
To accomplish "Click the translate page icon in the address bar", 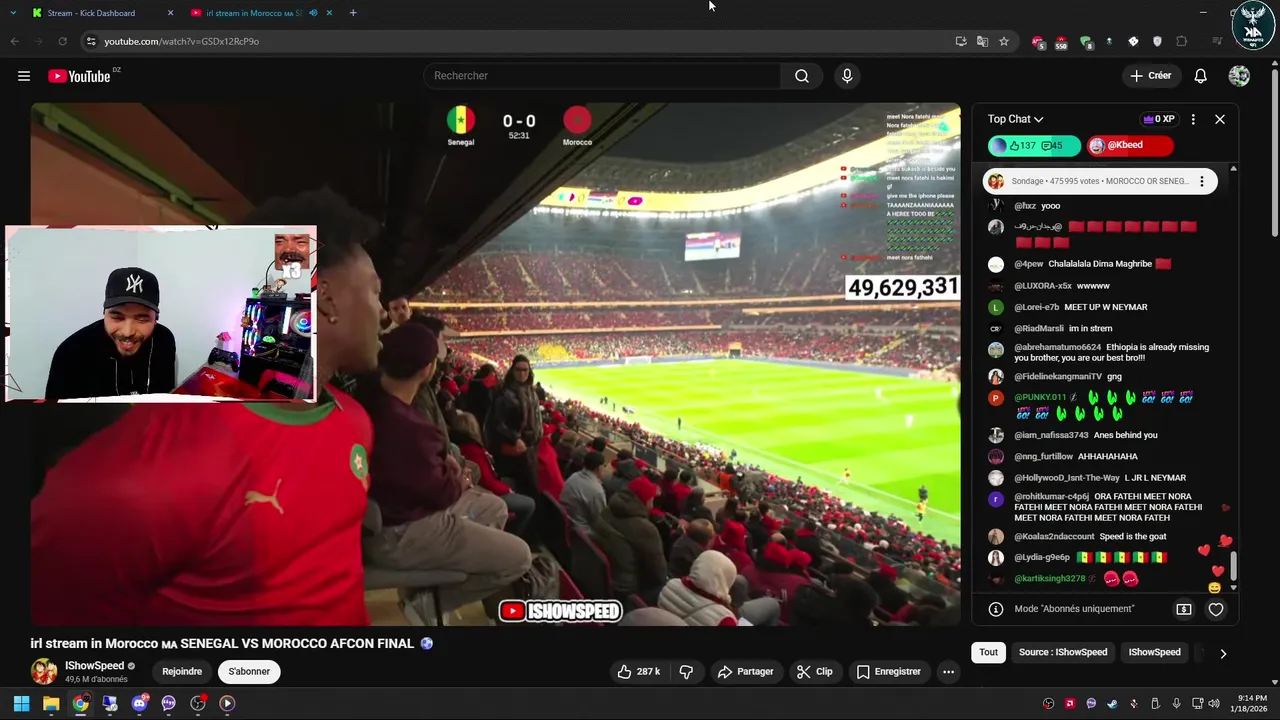I will (x=982, y=41).
